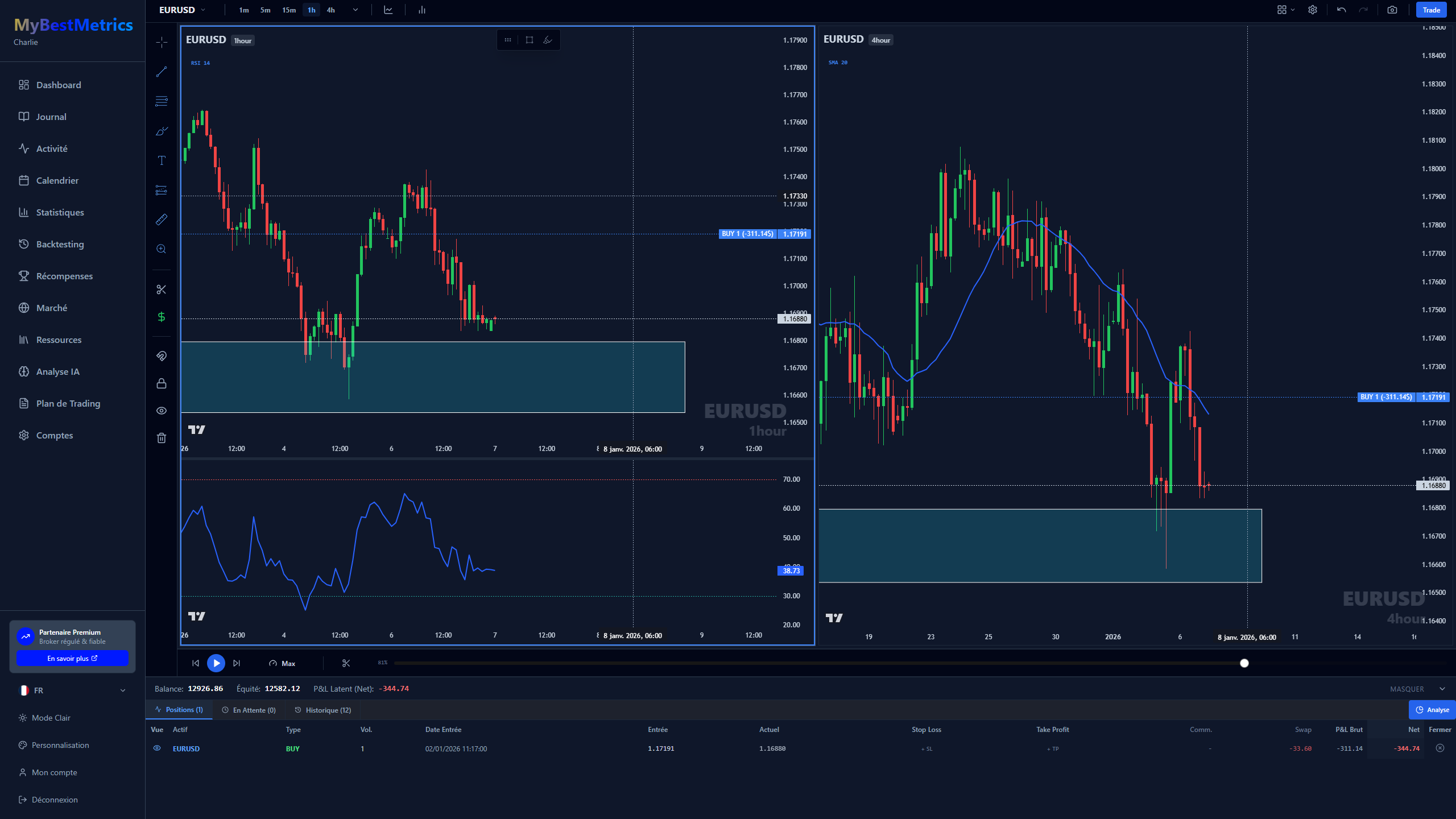Open the Fibonacci lines tool
Viewport: 1456px width, 819px height.
tap(162, 101)
